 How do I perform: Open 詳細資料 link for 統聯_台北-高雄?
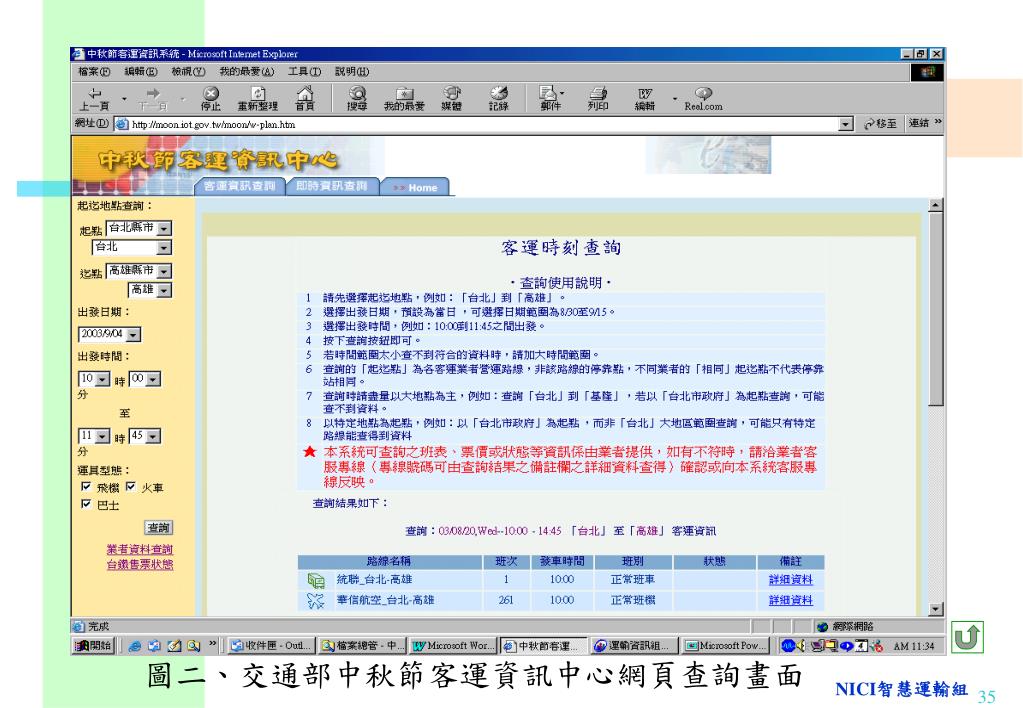point(791,580)
